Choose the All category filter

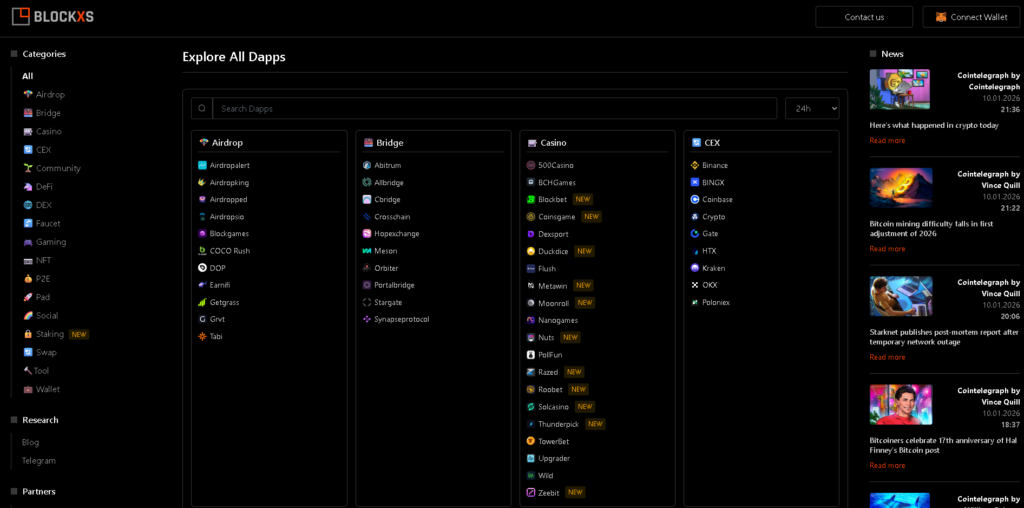pos(28,76)
